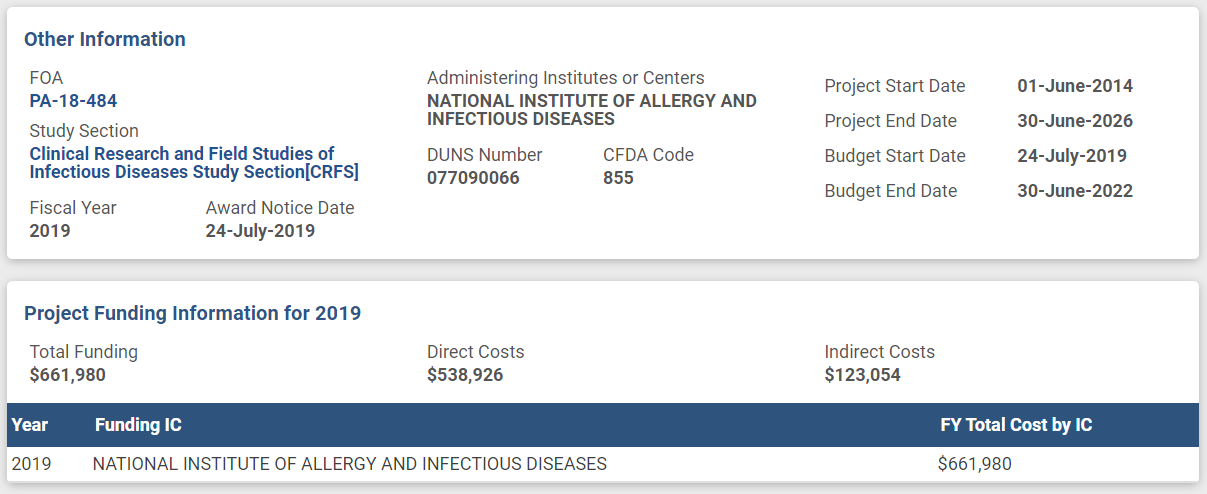This screenshot has width=1207, height=494.
Task: Click the date under Award Notice Date
Action: click(x=260, y=231)
